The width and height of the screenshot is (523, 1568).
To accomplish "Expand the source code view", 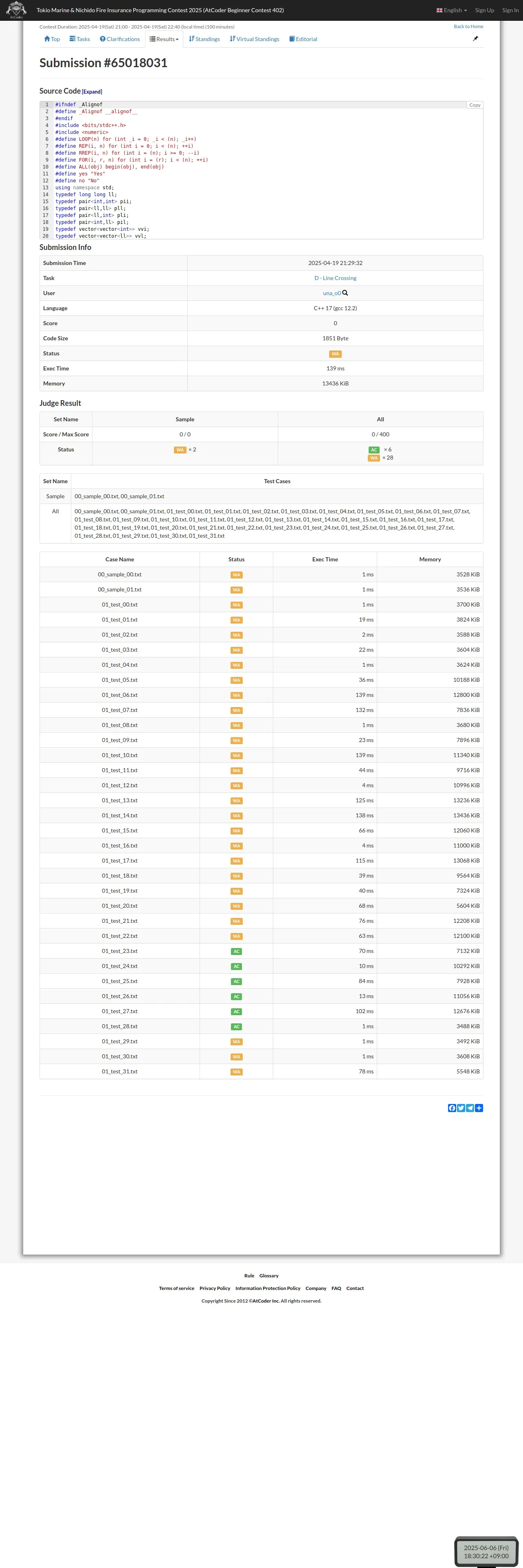I will [x=92, y=92].
